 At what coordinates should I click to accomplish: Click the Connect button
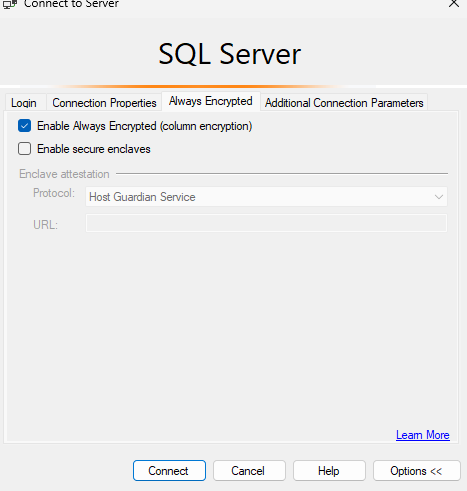(x=169, y=471)
